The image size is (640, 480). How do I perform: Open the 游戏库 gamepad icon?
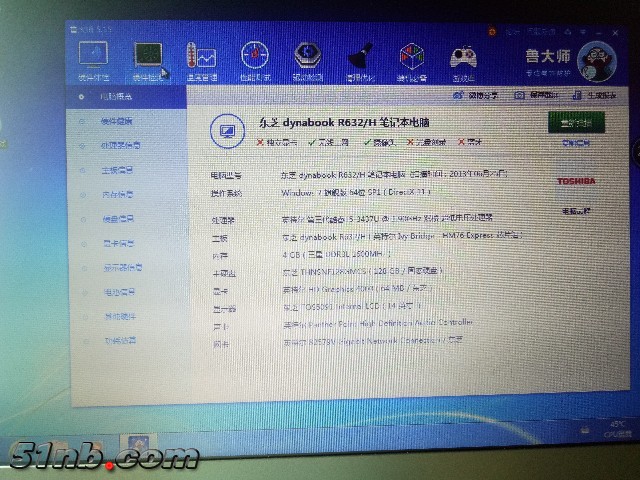(x=462, y=58)
